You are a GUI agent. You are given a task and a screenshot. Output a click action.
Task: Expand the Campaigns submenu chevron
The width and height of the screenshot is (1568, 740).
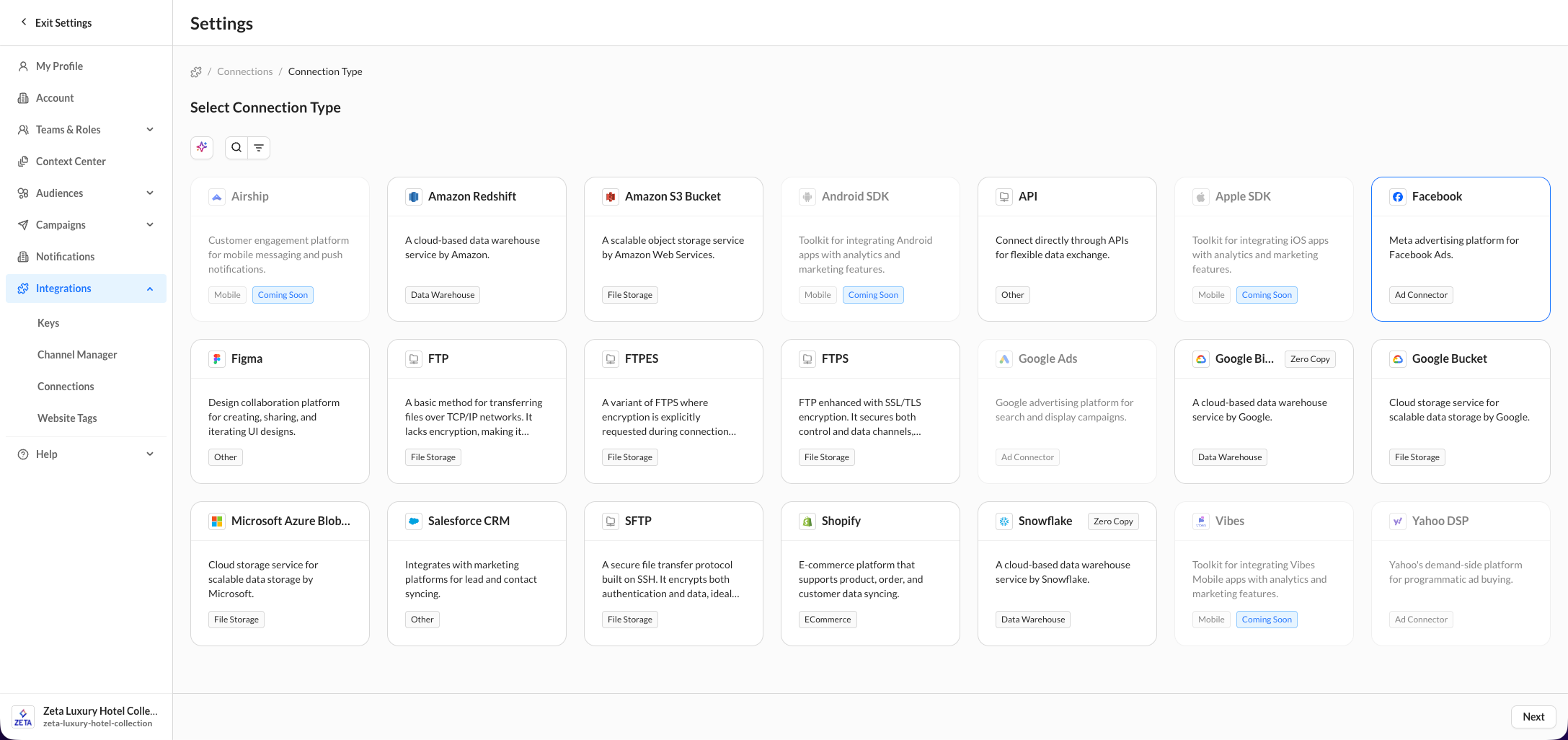coord(150,225)
